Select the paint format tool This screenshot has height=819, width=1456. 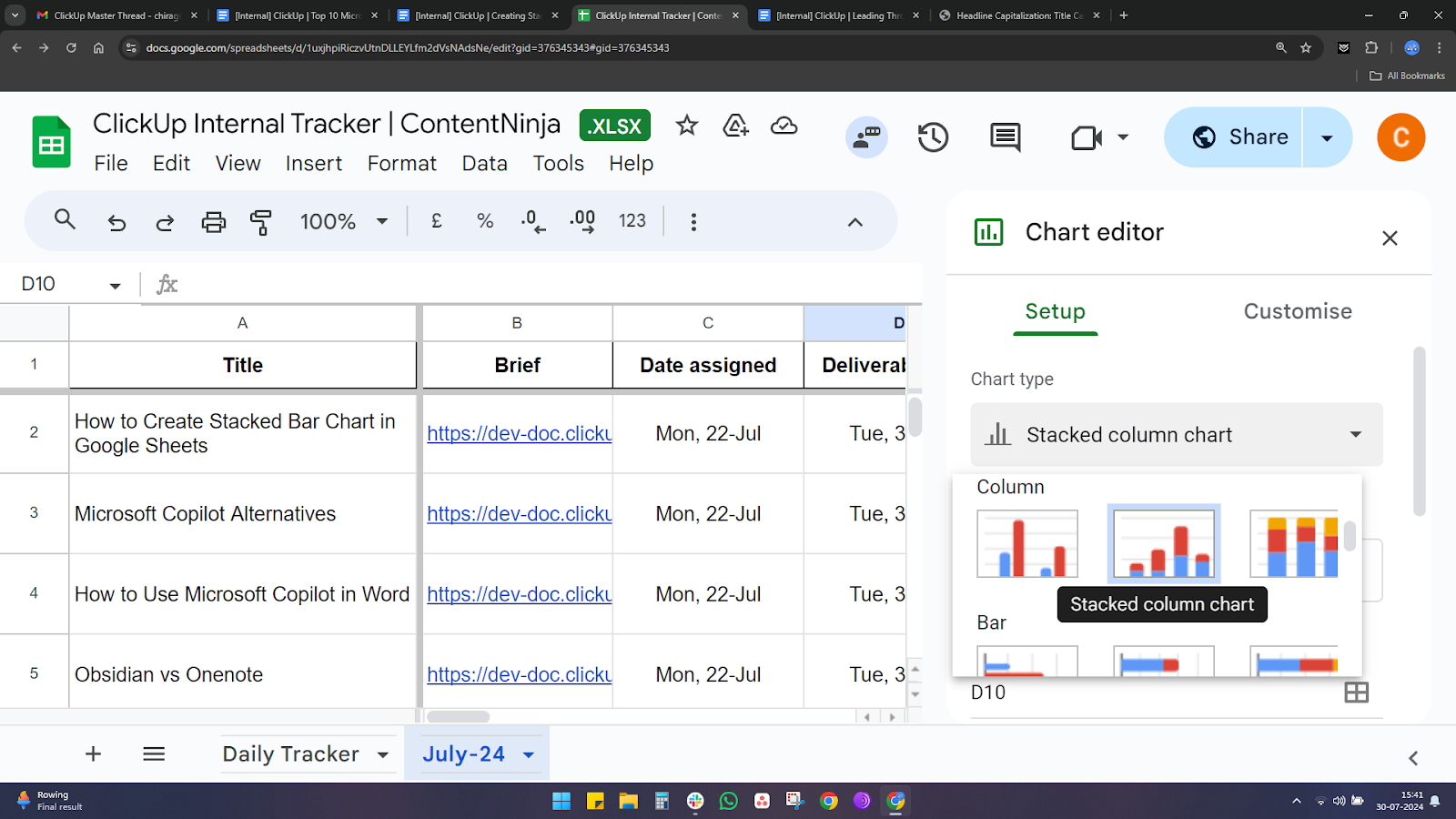tap(261, 221)
